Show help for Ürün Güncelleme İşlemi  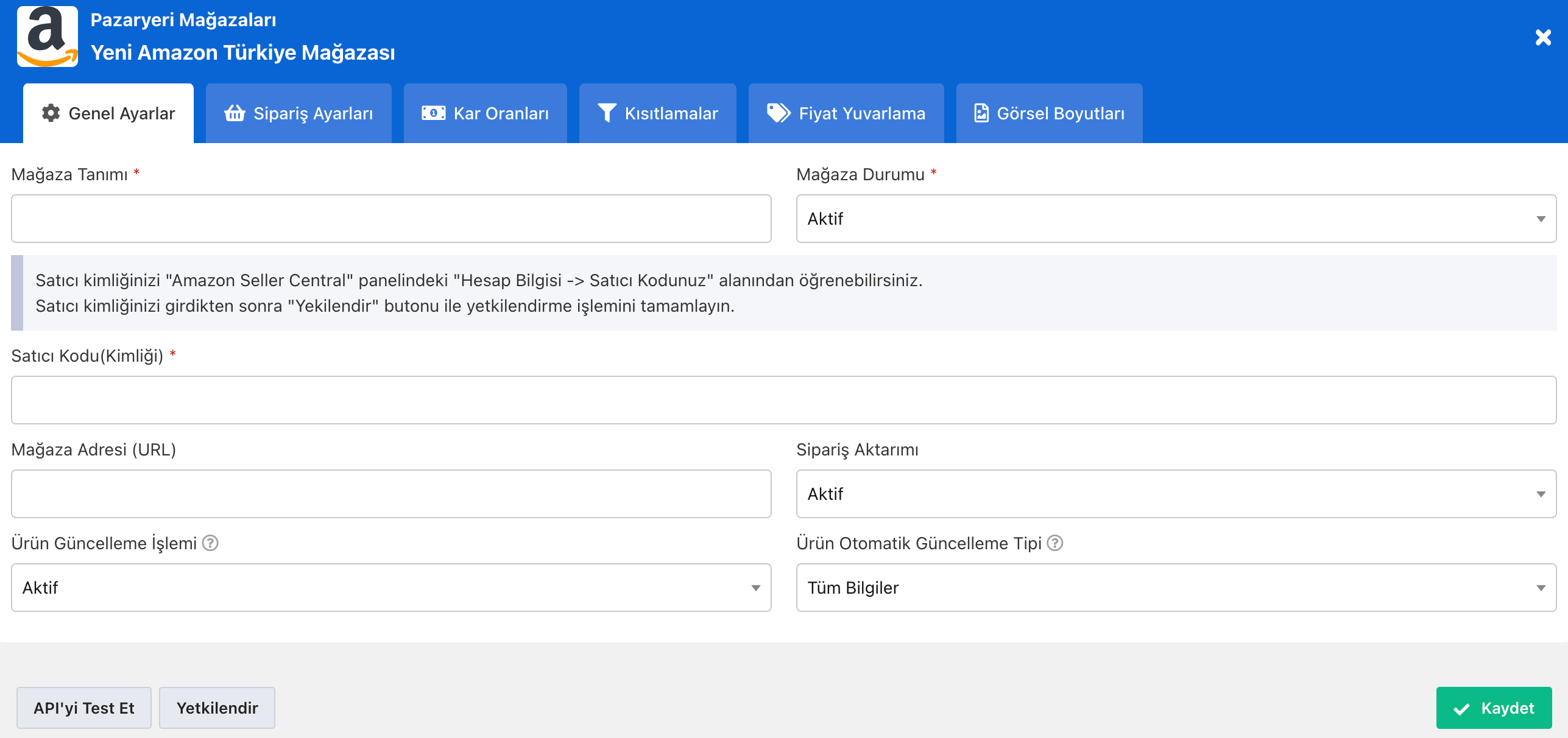click(210, 543)
